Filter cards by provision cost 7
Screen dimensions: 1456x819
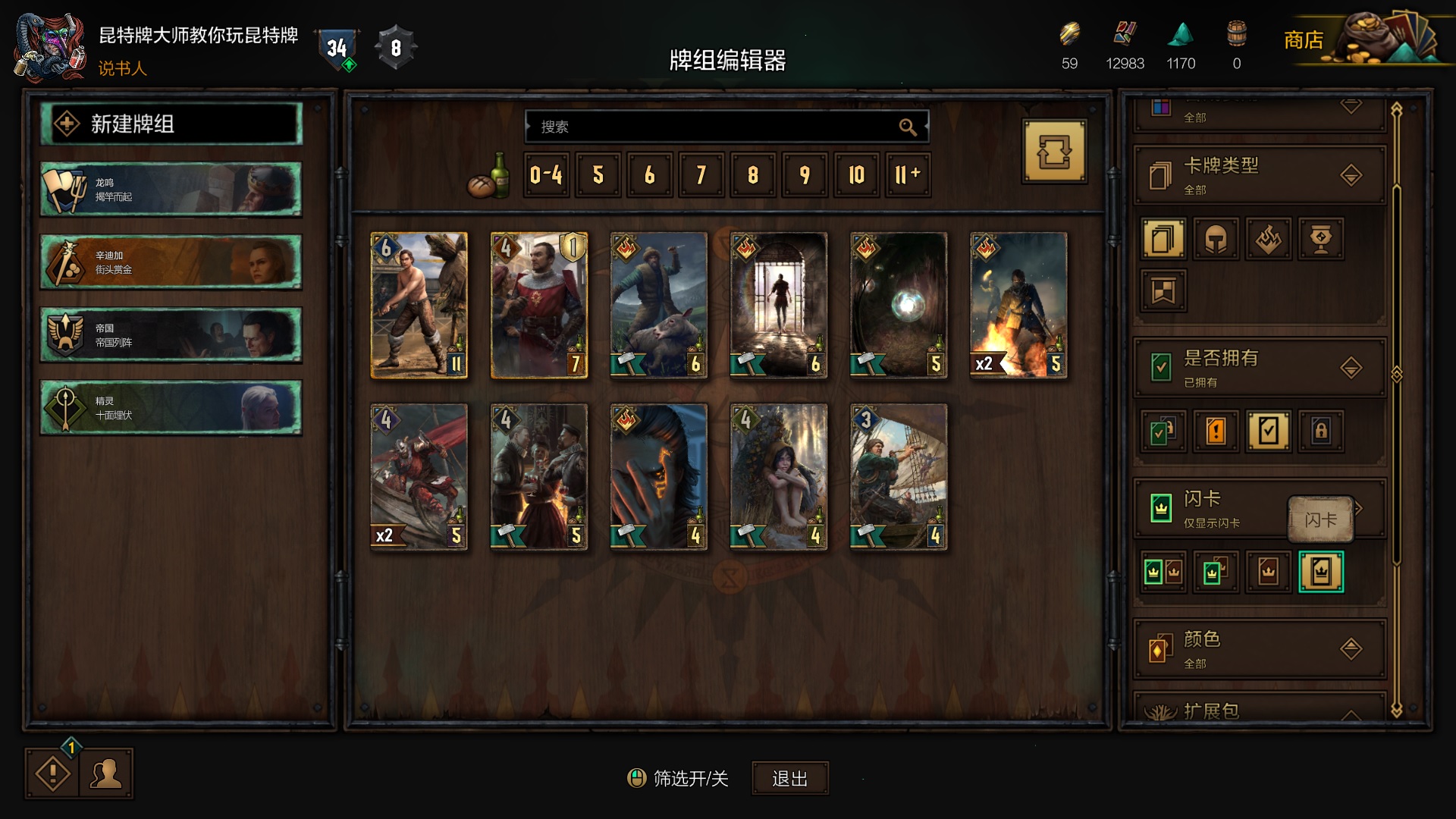tap(701, 175)
